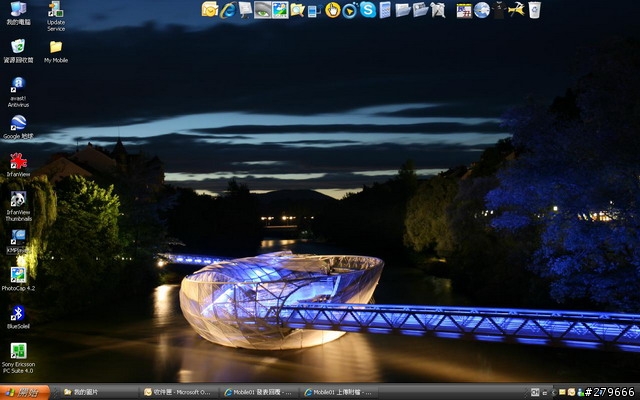Launch Internet Explorer from the top dock

(228, 10)
